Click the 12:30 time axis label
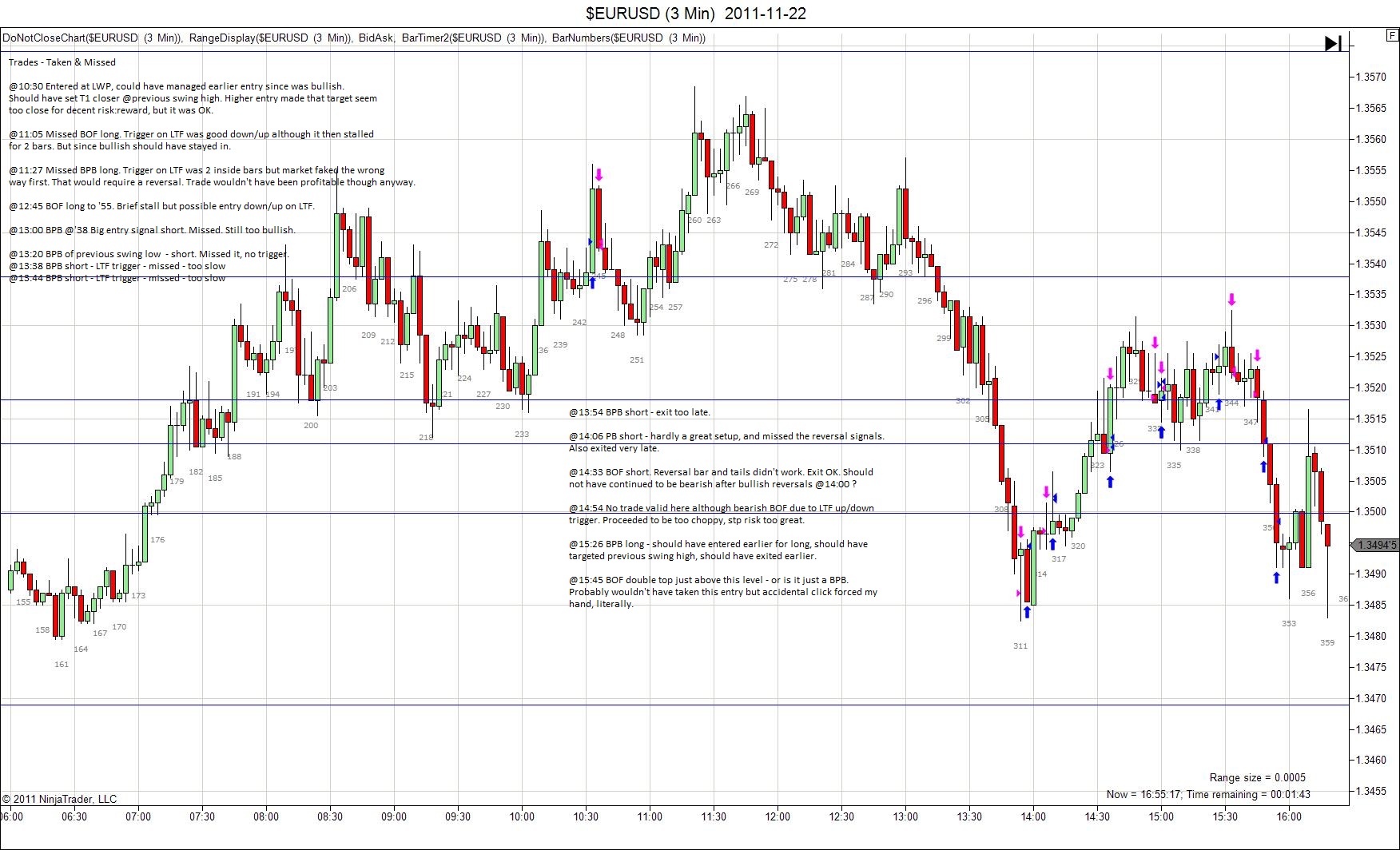This screenshot has width=1400, height=850. 841,816
